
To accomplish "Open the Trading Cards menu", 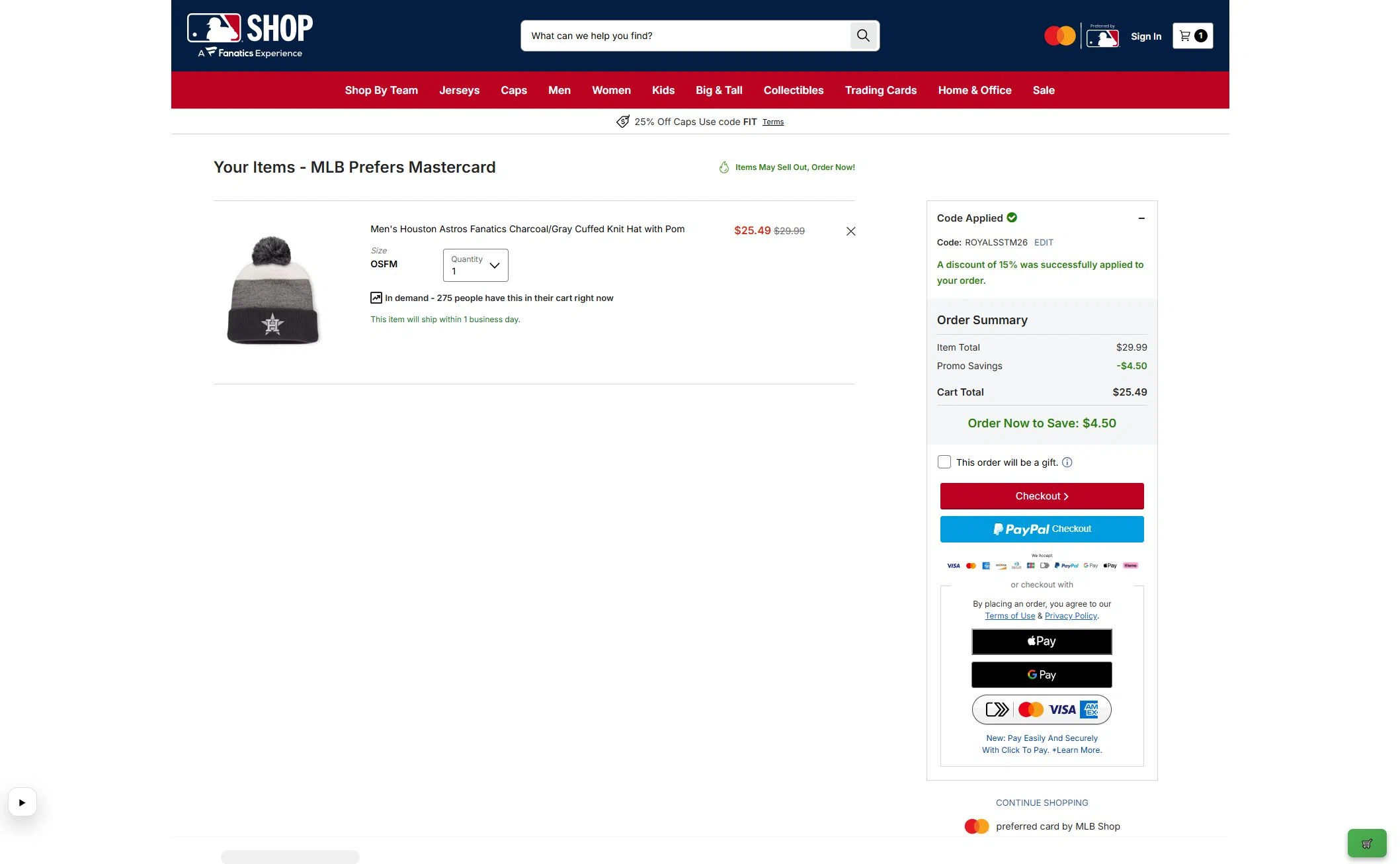I will [880, 90].
